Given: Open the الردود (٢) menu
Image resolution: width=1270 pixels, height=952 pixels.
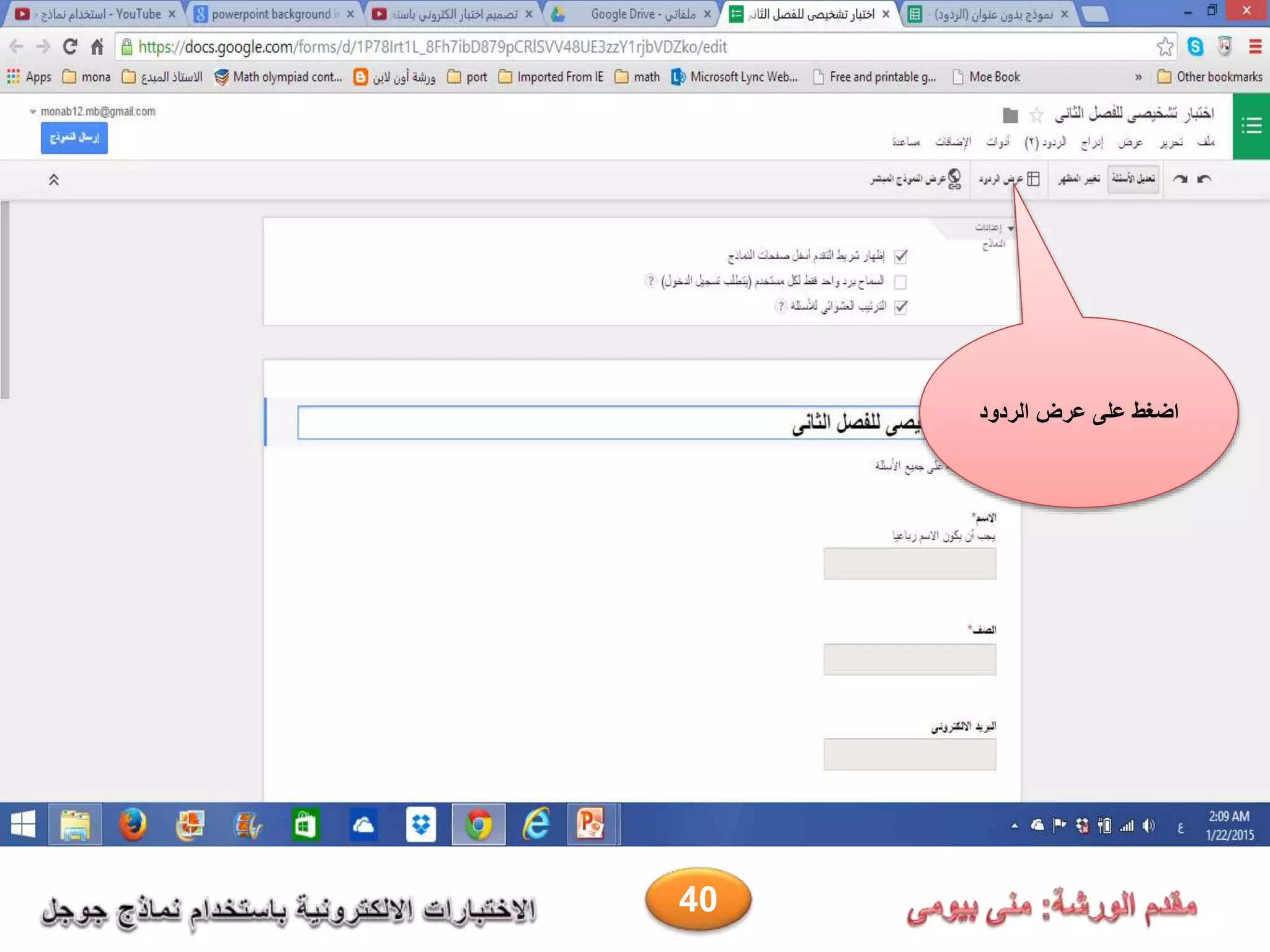Looking at the screenshot, I should [1046, 142].
